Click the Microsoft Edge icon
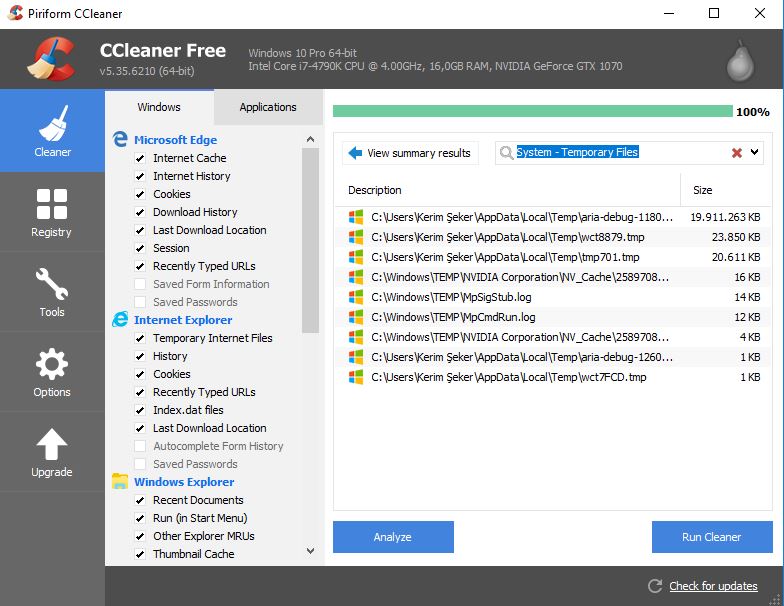This screenshot has width=784, height=606. coord(120,139)
